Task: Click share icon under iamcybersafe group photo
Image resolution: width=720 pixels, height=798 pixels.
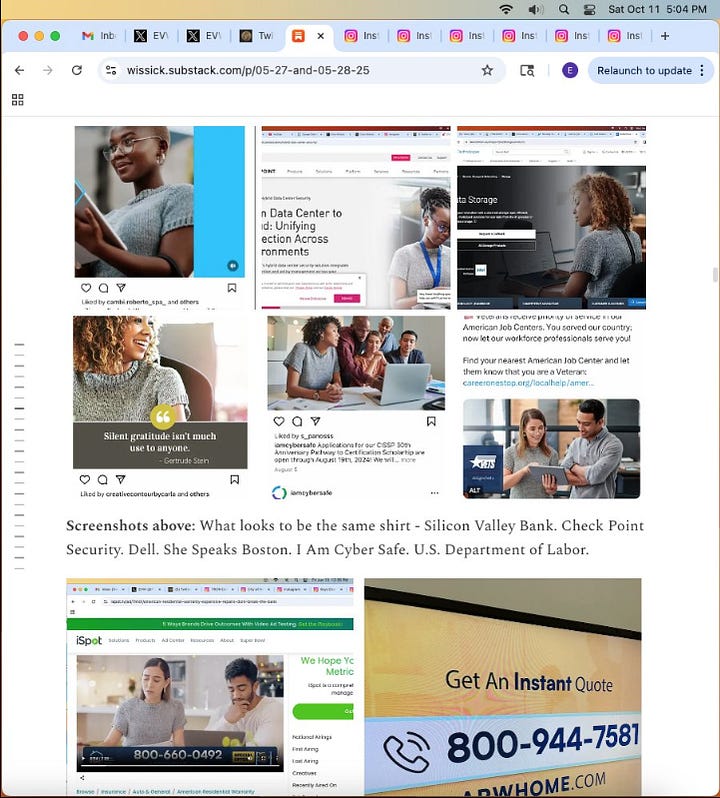Action: click(315, 421)
